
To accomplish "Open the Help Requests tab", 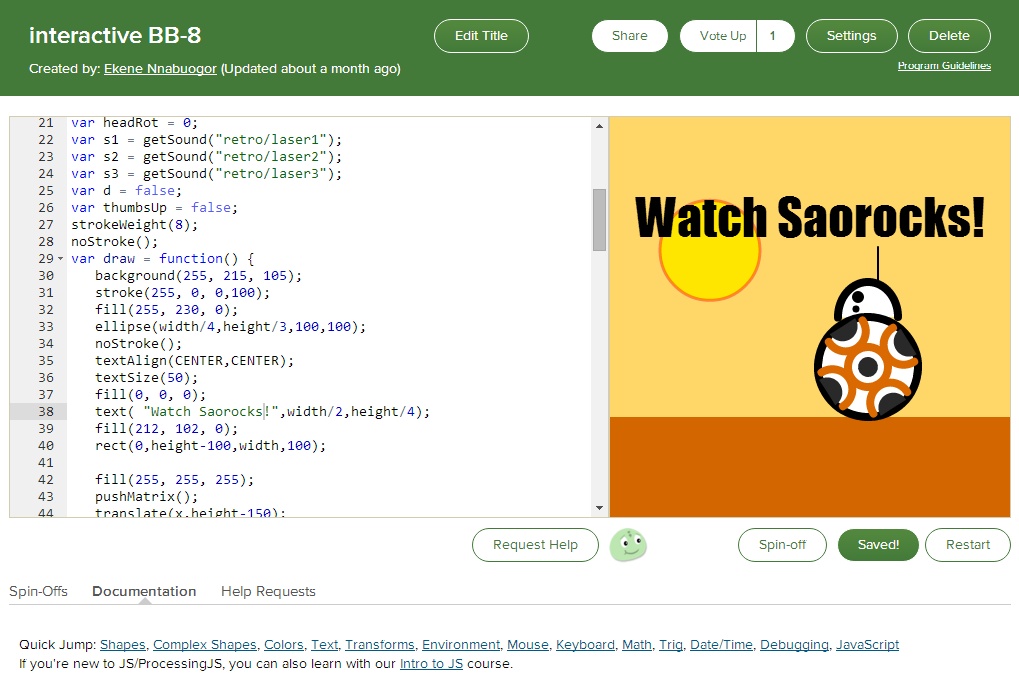I will 268,592.
